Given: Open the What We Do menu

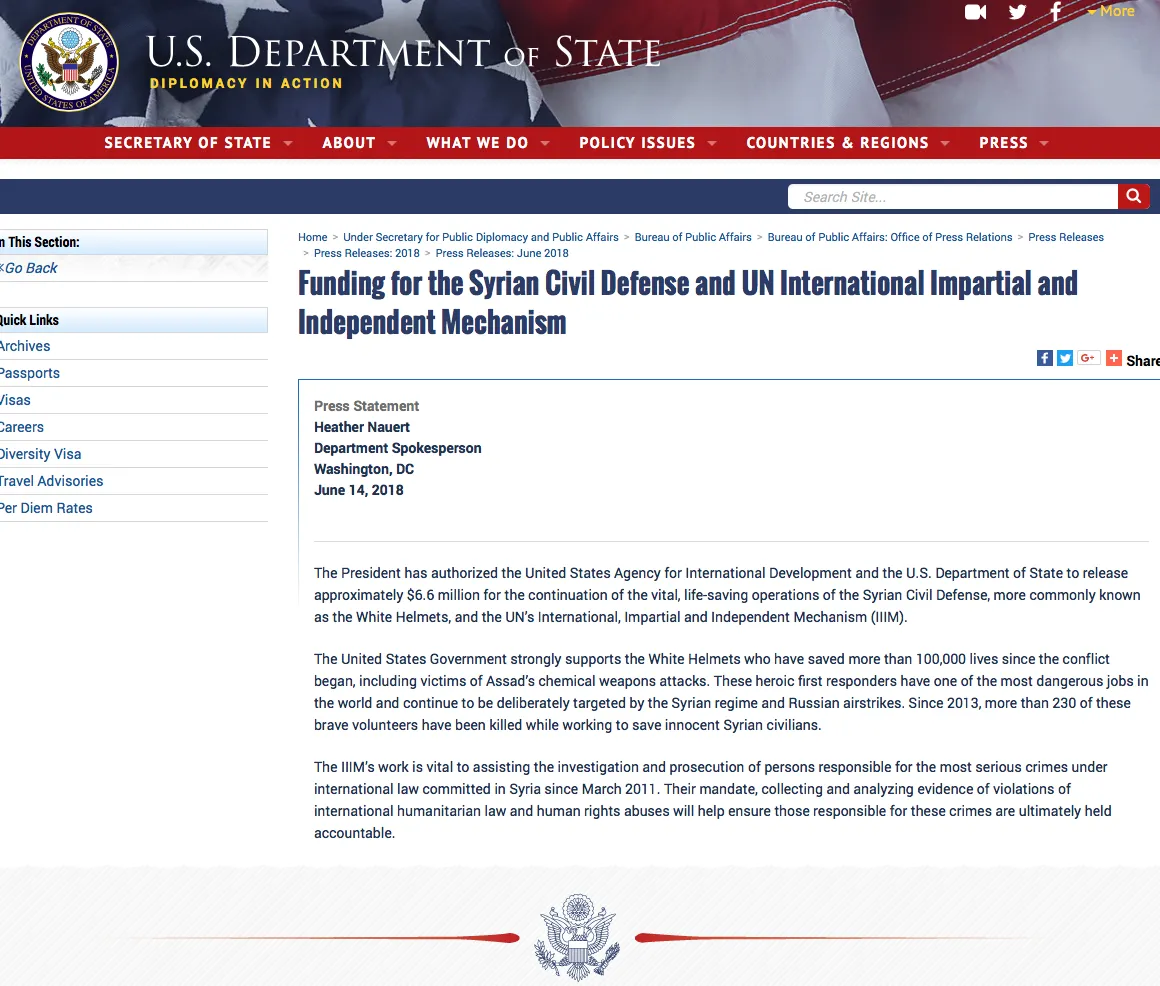Looking at the screenshot, I should pyautogui.click(x=477, y=143).
